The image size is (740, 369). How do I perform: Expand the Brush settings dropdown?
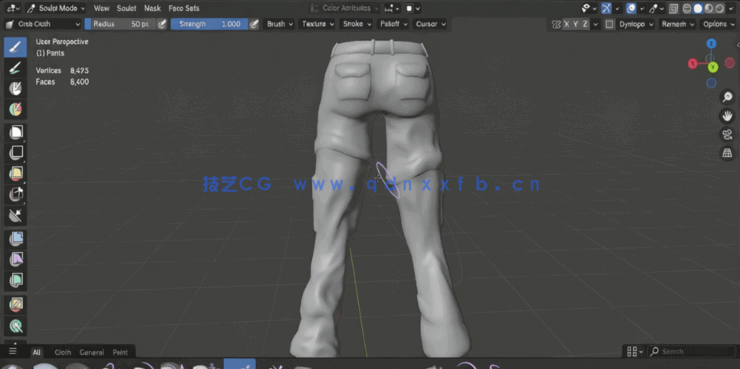279,24
